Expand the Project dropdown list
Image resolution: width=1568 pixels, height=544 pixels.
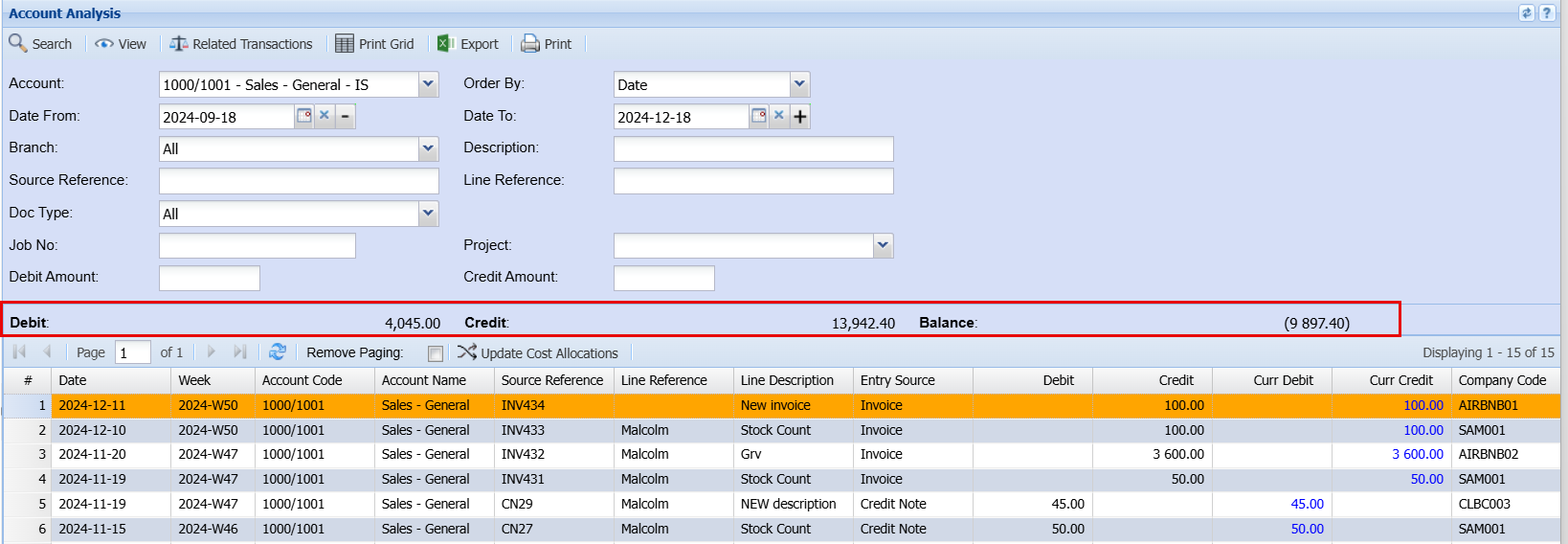(883, 246)
